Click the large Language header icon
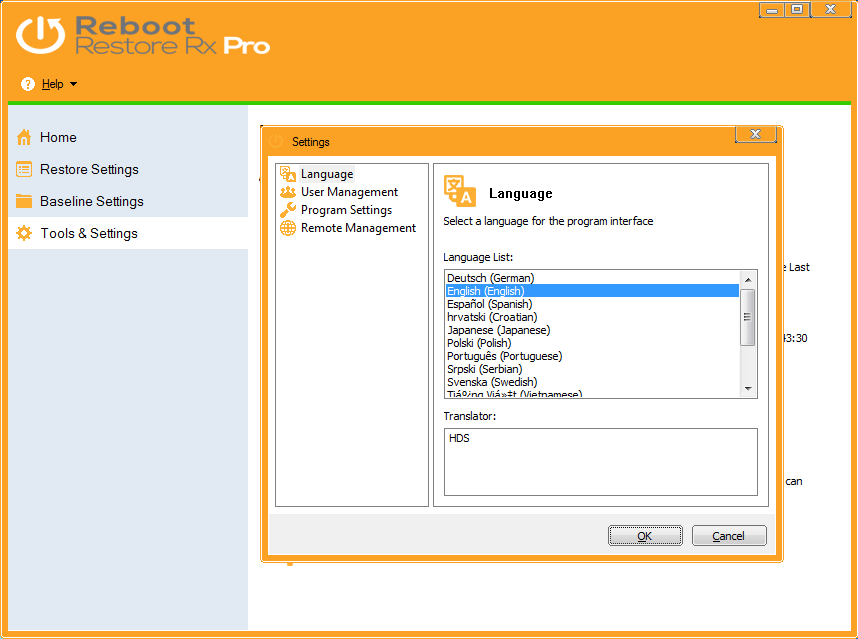 [x=460, y=191]
